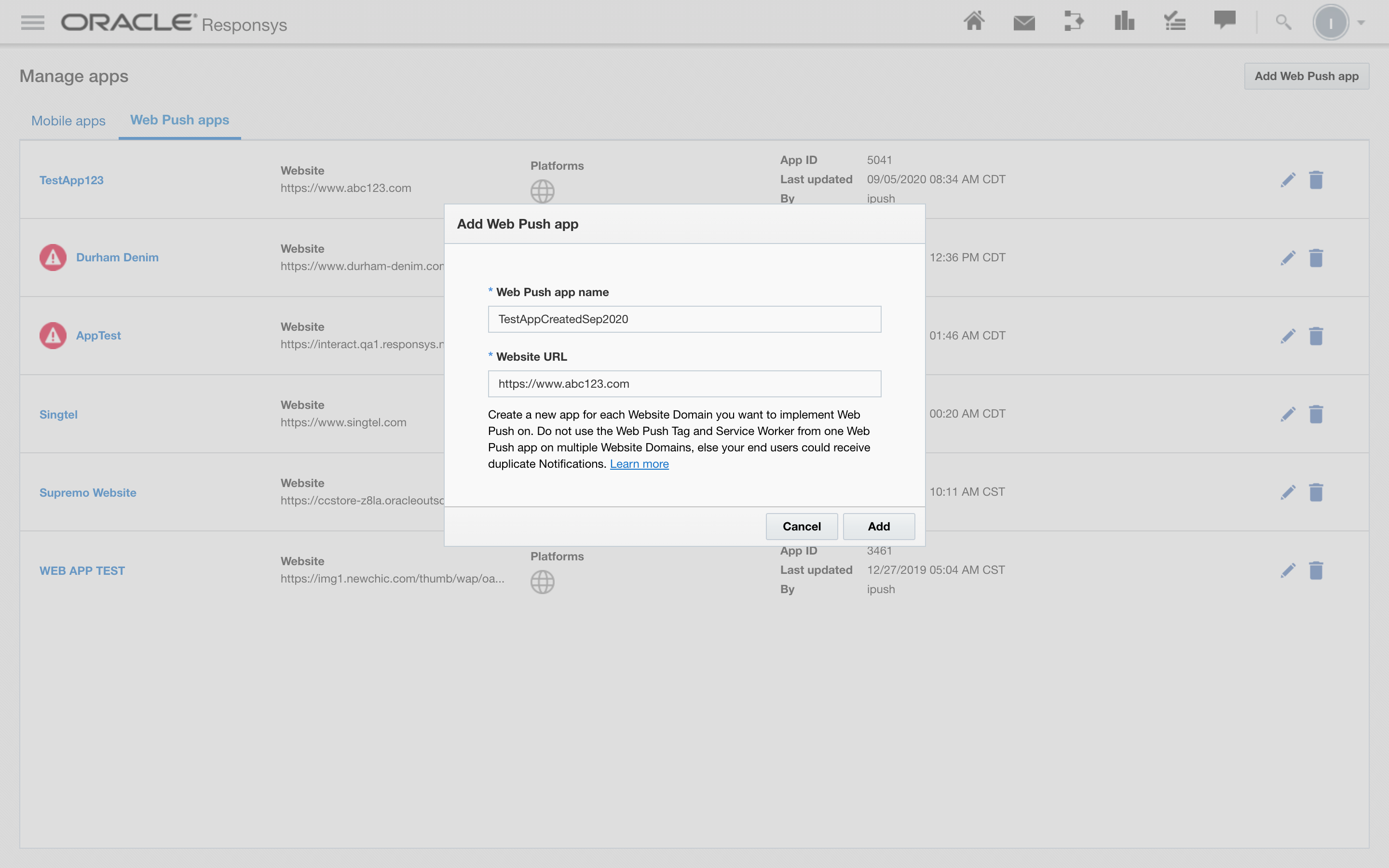Open Campaigns via envelope icon

(1024, 23)
